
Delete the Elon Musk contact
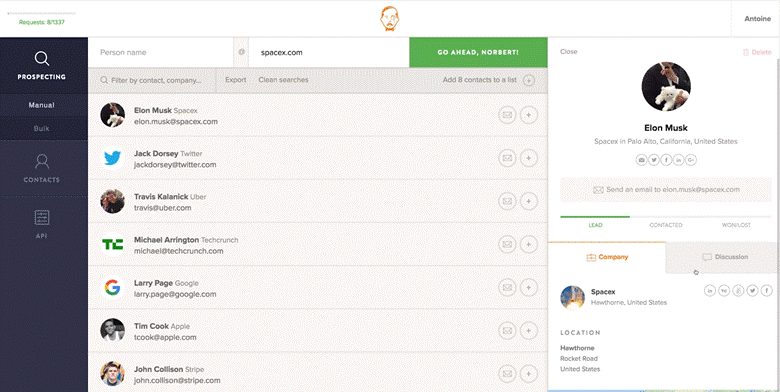[757, 52]
